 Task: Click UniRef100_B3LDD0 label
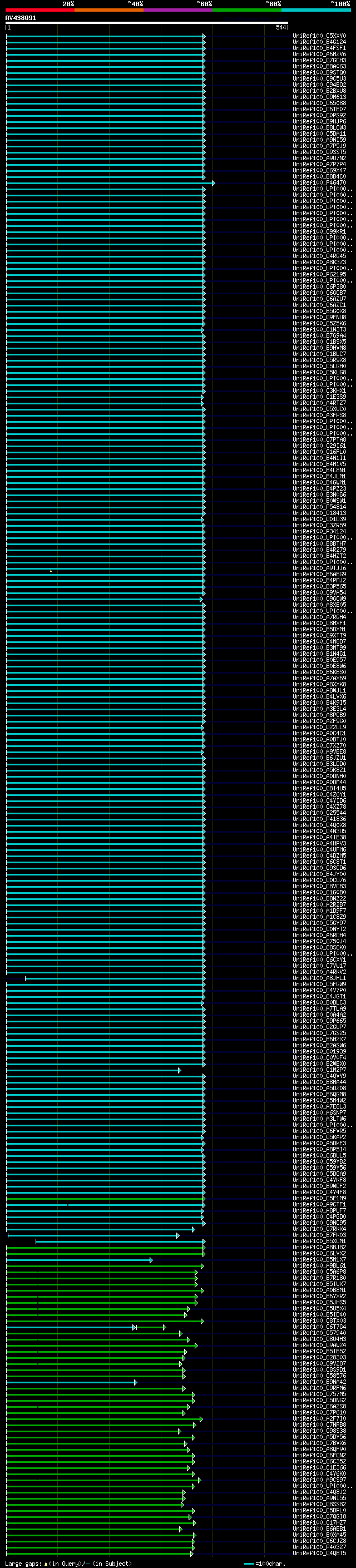click(x=319, y=764)
